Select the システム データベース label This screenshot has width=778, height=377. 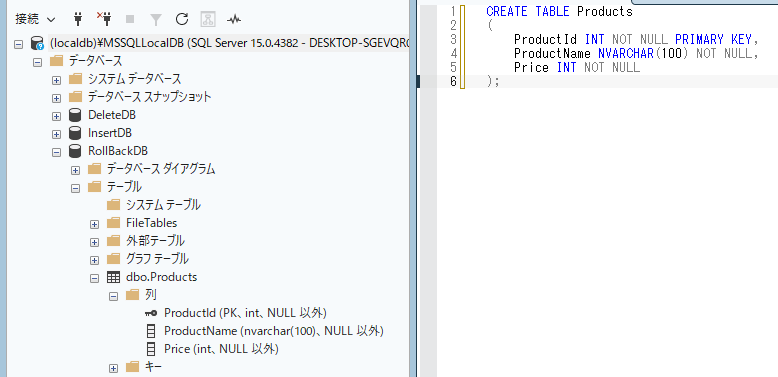pyautogui.click(x=134, y=78)
